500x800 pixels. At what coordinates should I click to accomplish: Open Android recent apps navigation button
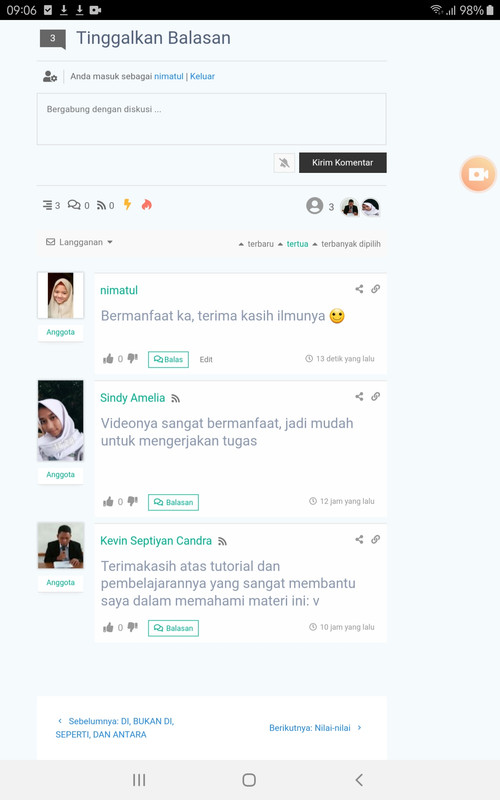139,780
